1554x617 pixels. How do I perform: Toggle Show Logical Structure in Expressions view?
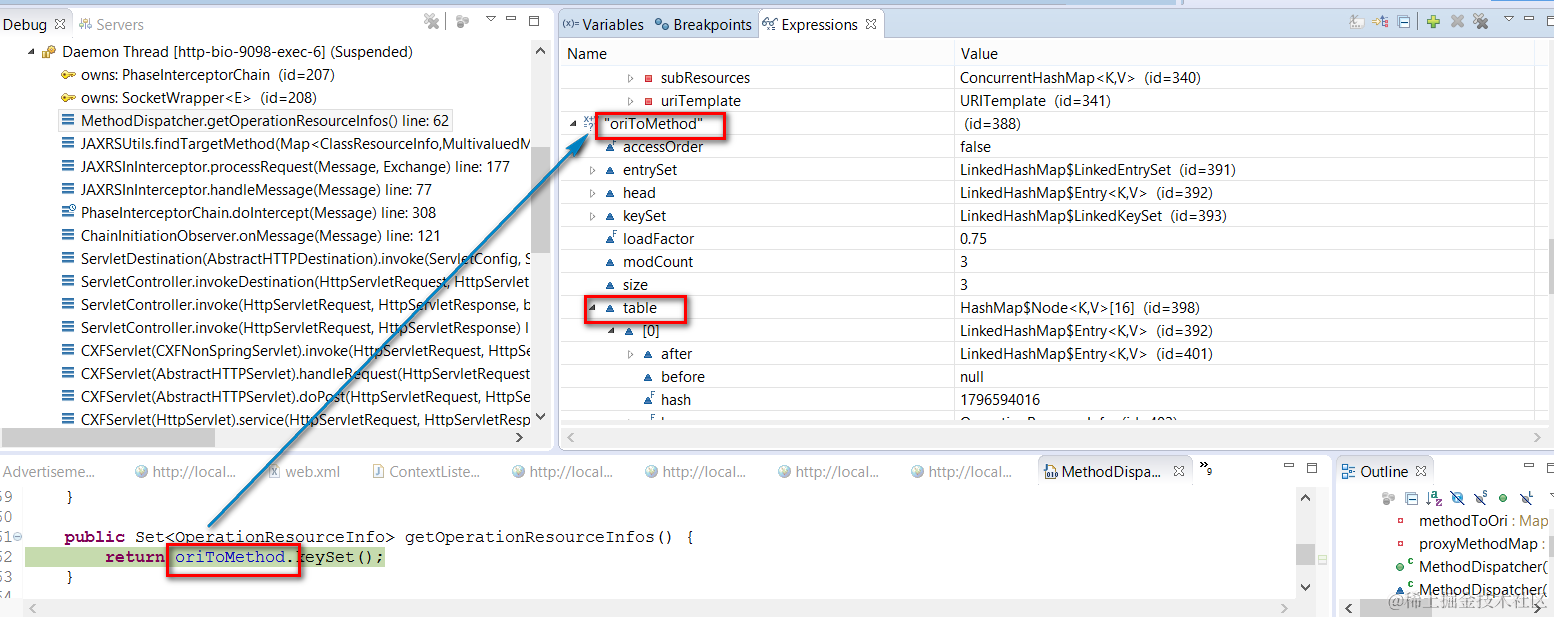pos(1380,21)
